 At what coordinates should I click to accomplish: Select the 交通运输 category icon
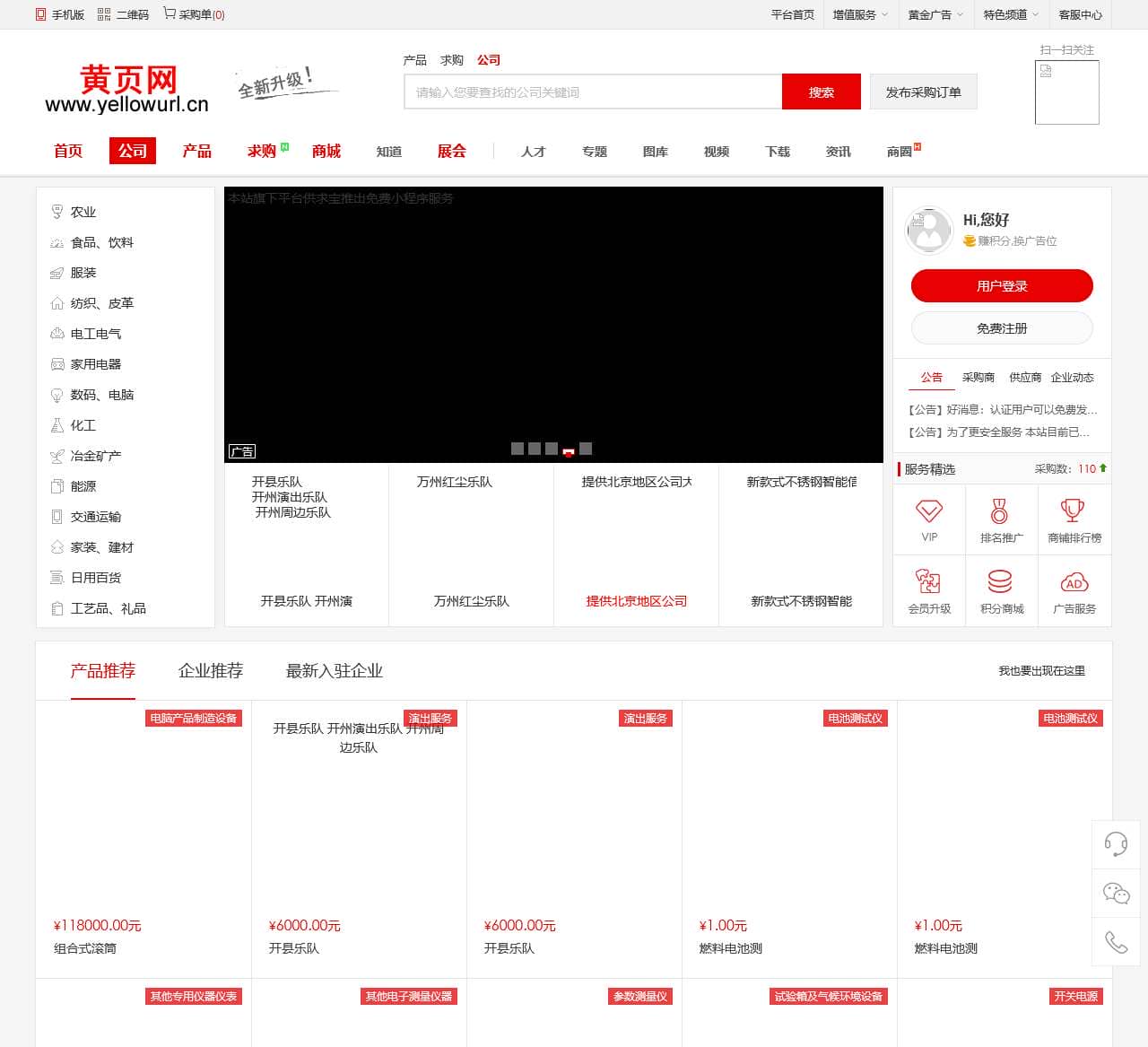point(57,517)
